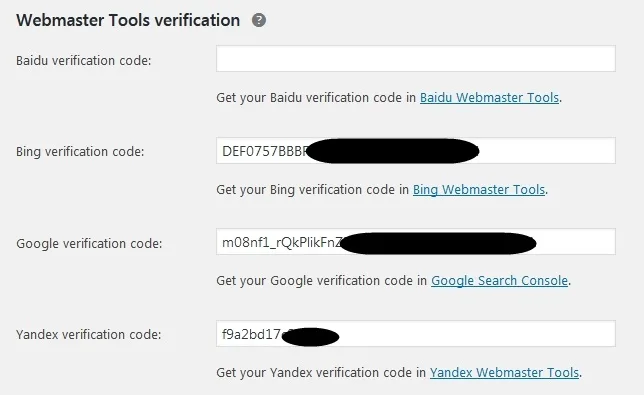Click the Webmaster Tools verification heading
Screen dimensions: 644x395
pyautogui.click(x=128, y=20)
